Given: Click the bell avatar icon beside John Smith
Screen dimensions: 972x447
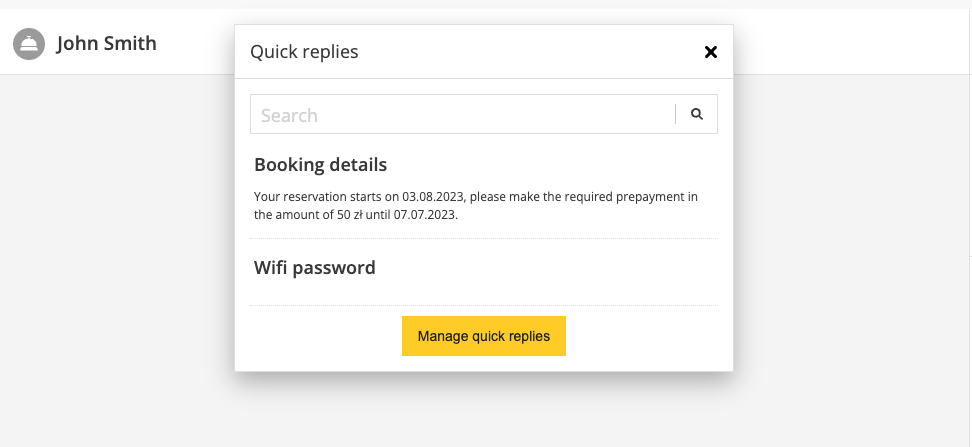Looking at the screenshot, I should pos(29,44).
